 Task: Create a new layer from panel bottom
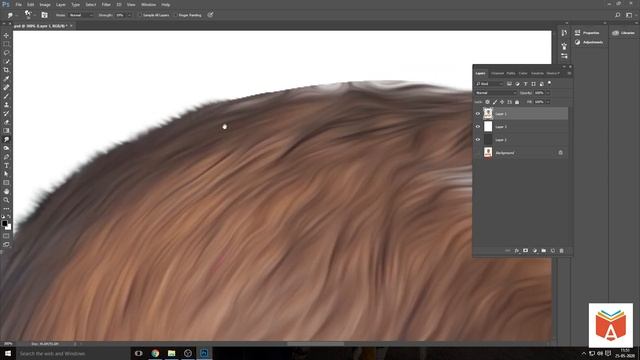coord(553,251)
